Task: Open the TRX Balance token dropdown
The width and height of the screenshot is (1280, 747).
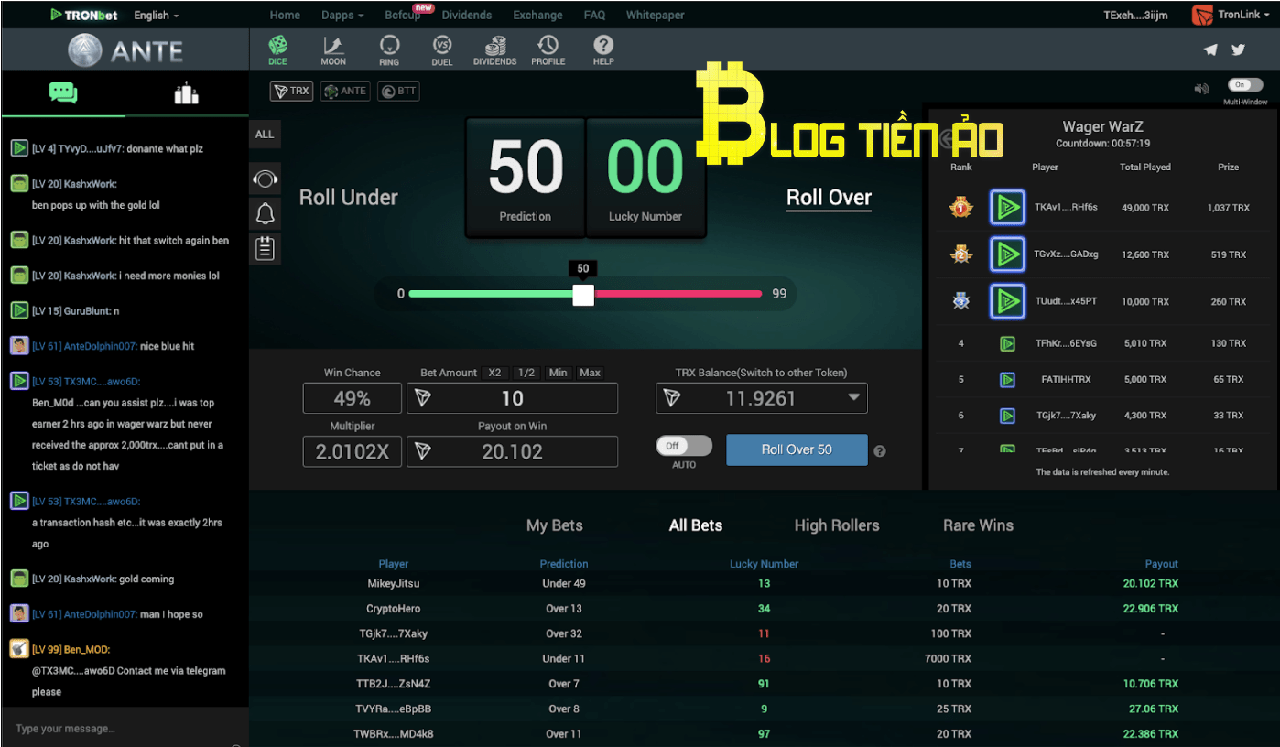Action: [762, 399]
